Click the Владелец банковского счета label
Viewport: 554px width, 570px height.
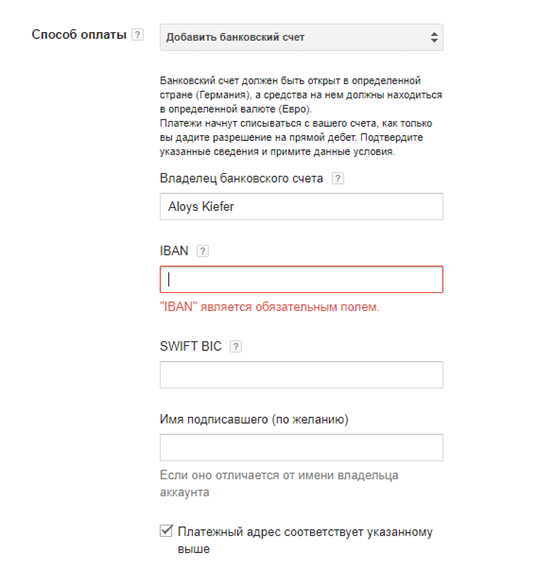click(x=241, y=178)
